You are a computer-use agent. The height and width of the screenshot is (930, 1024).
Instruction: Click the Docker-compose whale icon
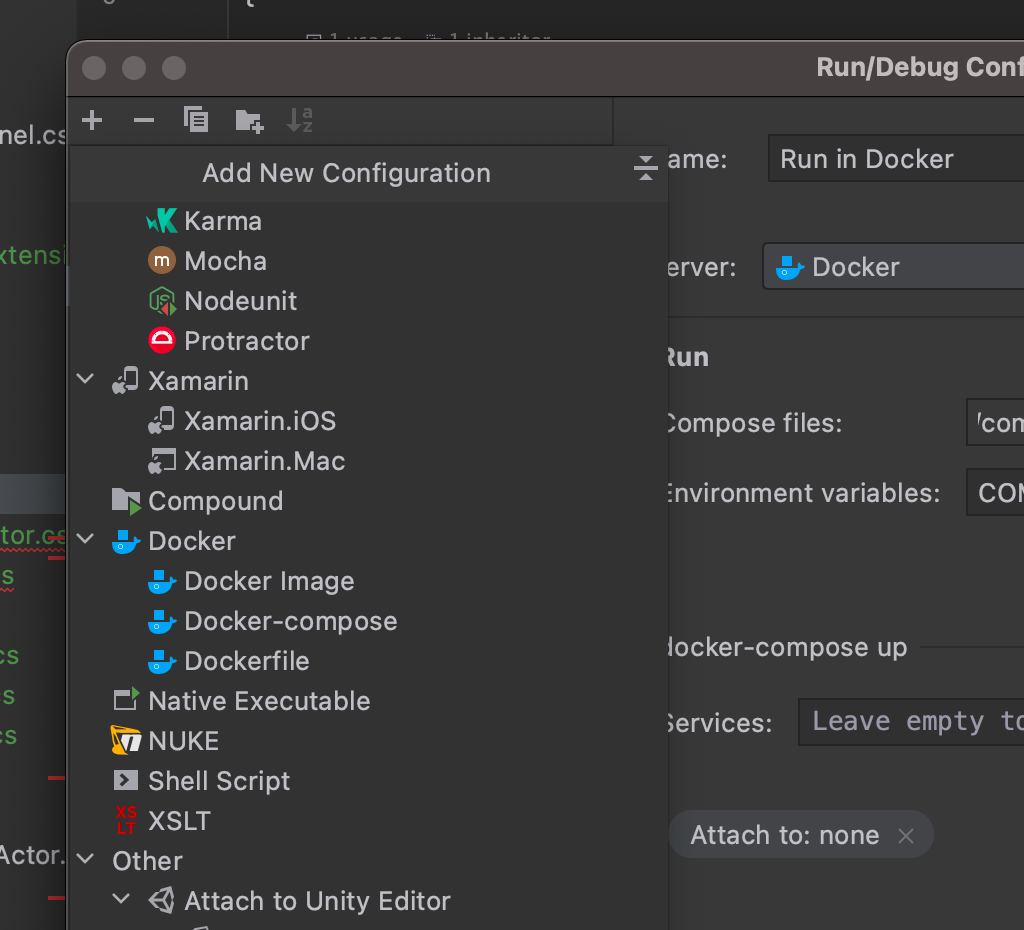(161, 621)
